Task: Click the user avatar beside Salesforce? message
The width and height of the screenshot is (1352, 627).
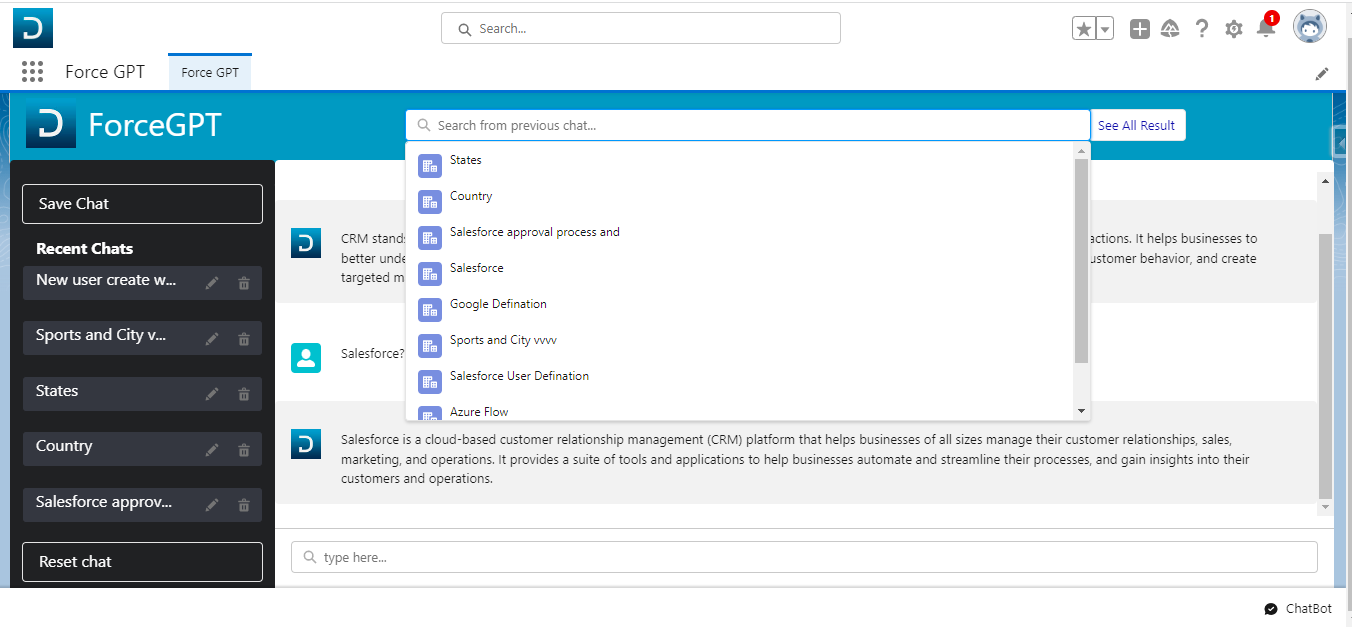Action: pos(306,358)
